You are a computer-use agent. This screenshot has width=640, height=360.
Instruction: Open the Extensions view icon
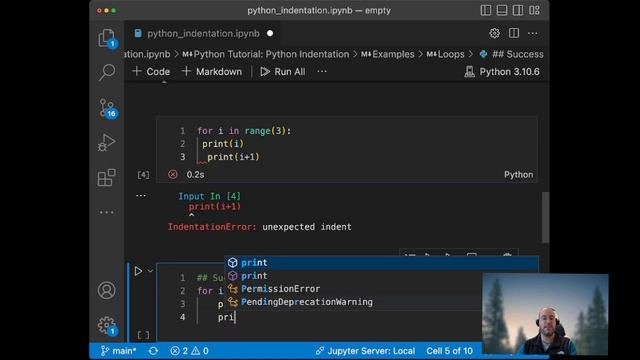coord(107,178)
